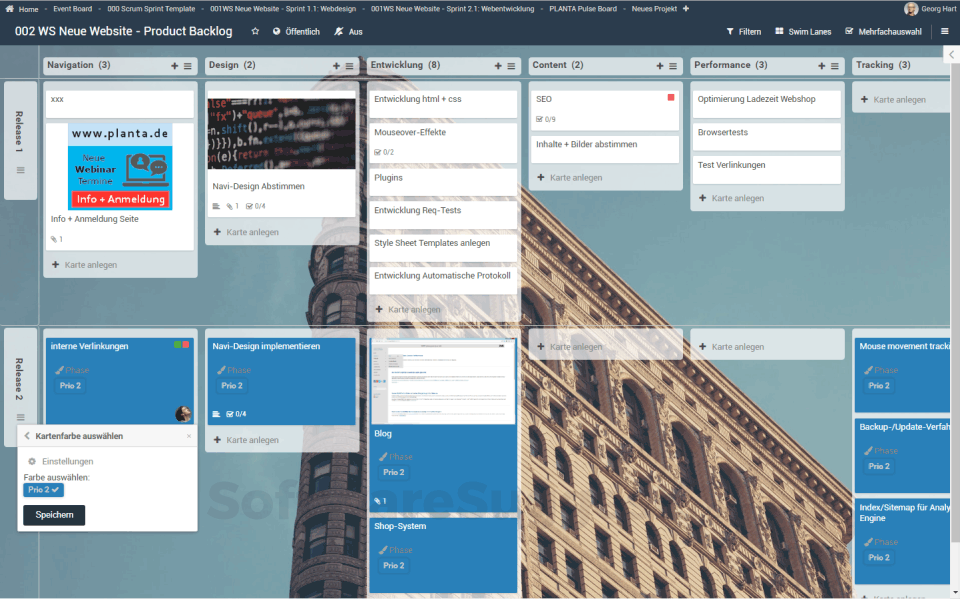Screen dimensions: 960x599
Task: Open Design column list menu
Action: (x=350, y=66)
